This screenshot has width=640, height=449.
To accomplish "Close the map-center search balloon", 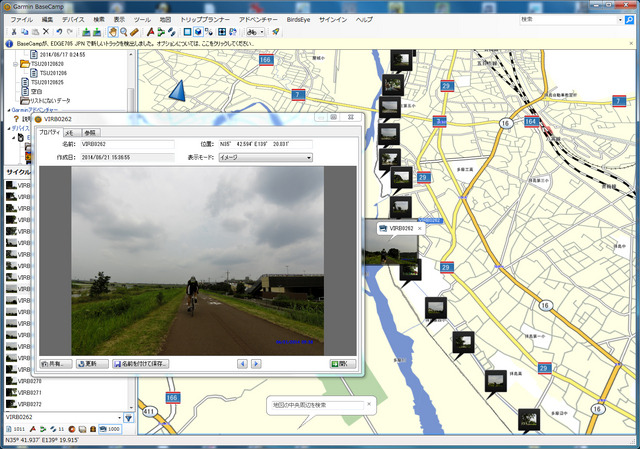I will click(369, 404).
